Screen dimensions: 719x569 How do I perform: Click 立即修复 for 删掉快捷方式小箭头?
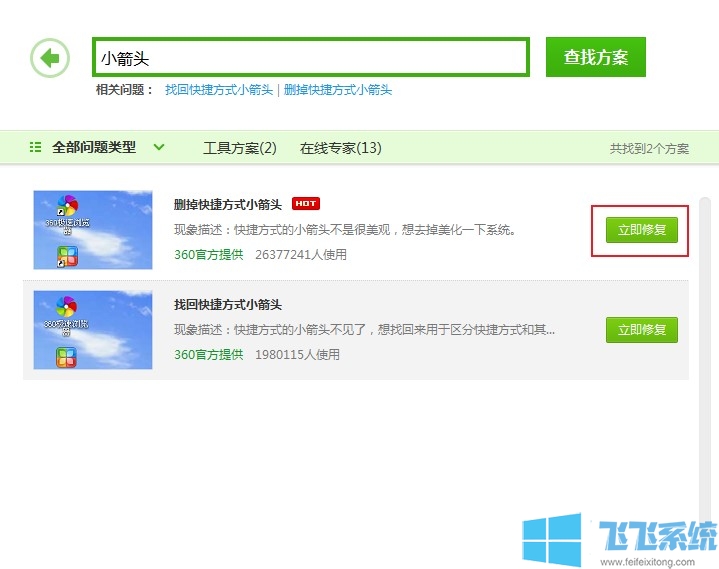(642, 230)
